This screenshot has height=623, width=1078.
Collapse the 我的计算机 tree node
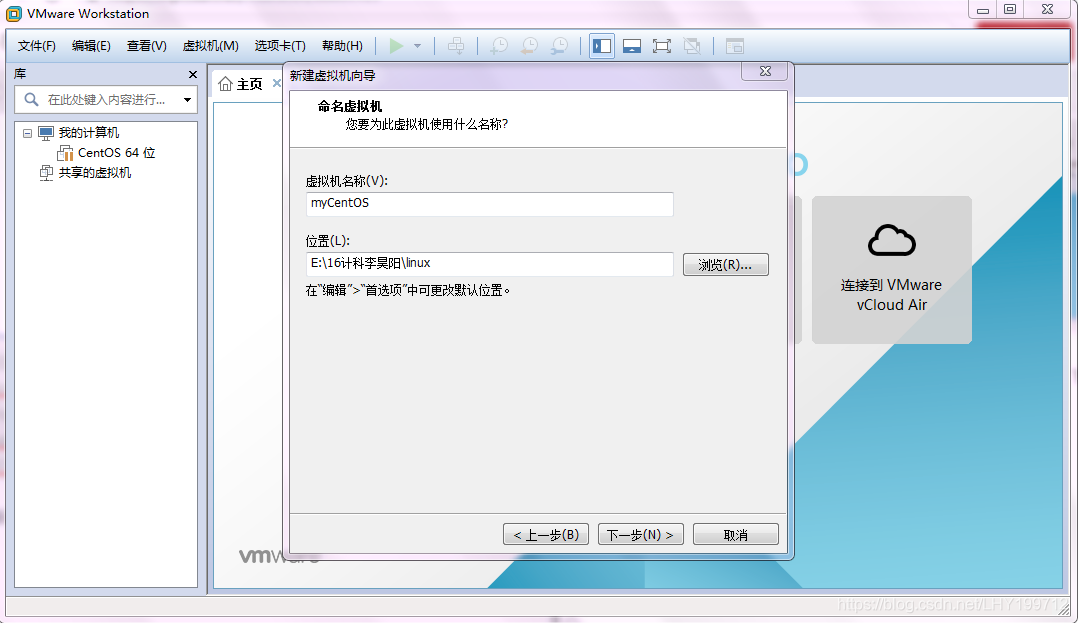(x=27, y=133)
